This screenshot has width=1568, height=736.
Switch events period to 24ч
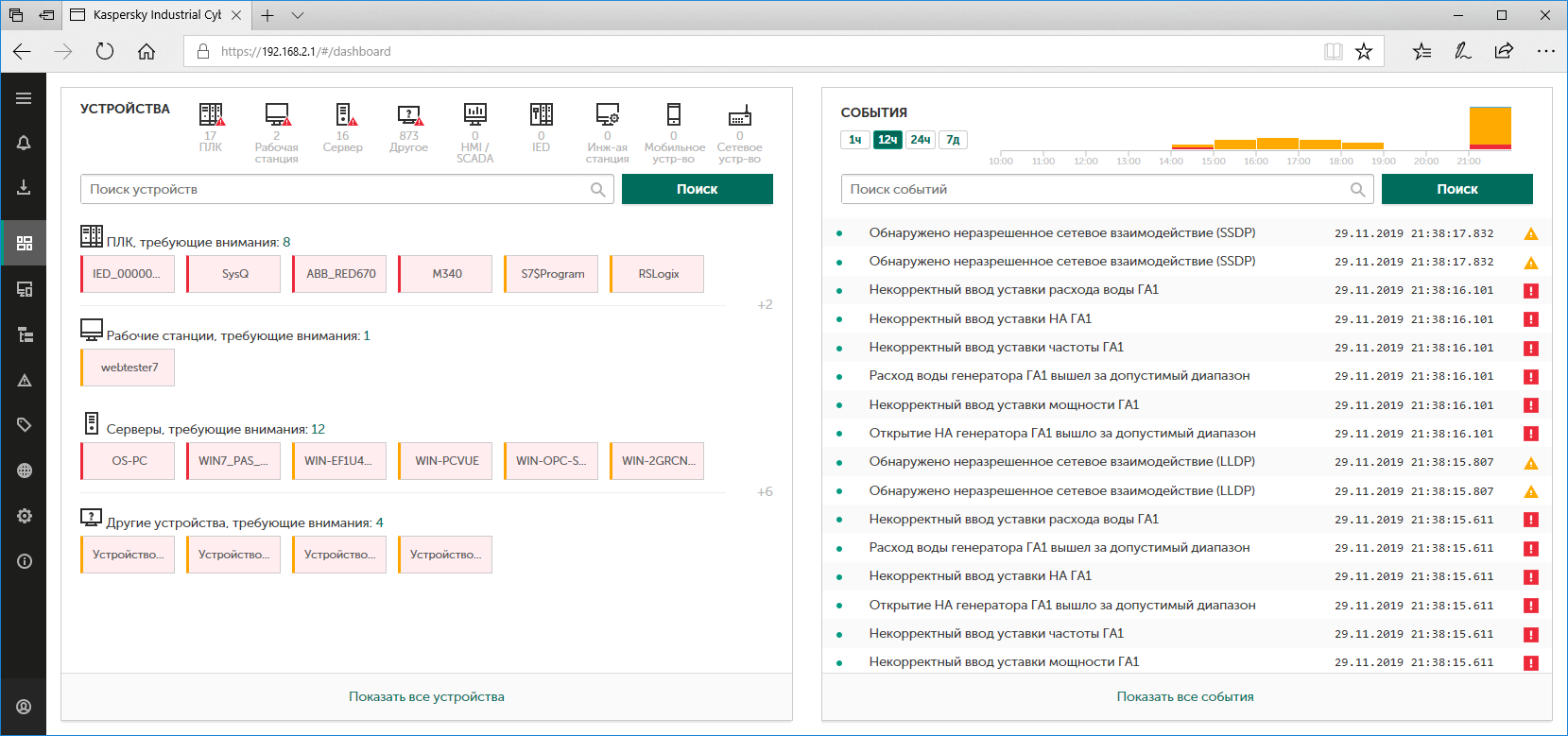(x=920, y=140)
